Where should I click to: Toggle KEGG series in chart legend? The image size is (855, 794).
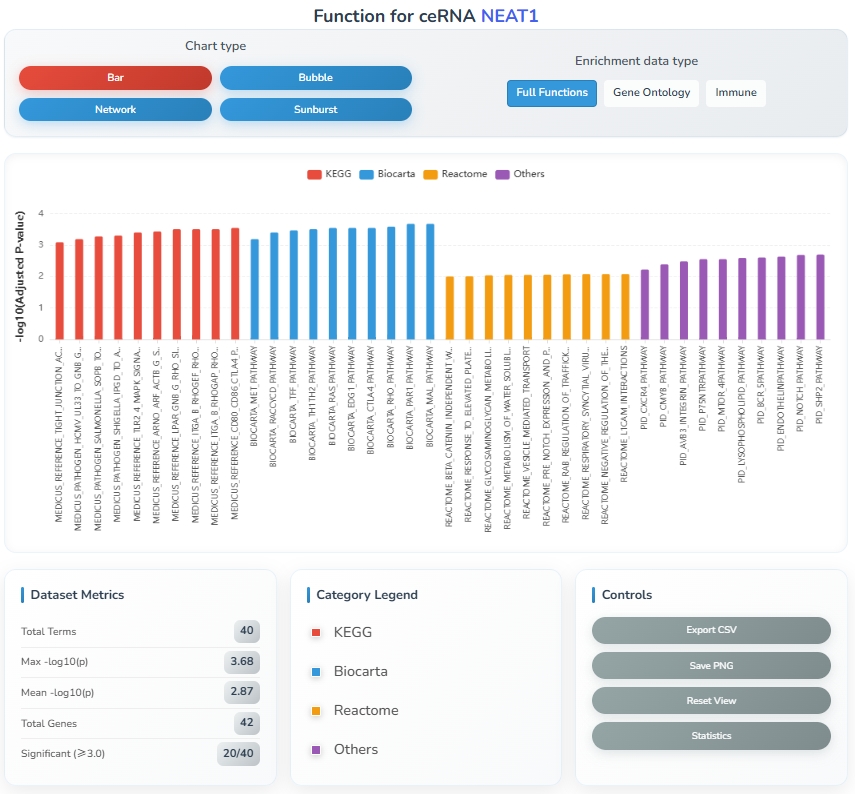[328, 174]
